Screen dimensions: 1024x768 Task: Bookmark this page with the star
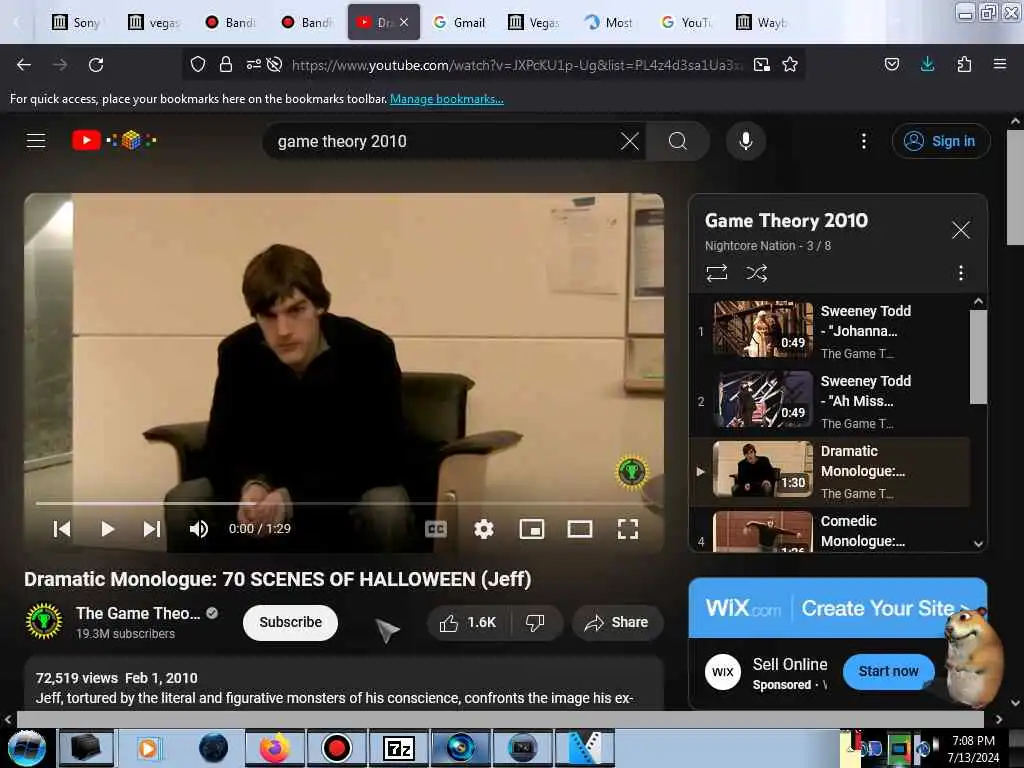tap(790, 64)
